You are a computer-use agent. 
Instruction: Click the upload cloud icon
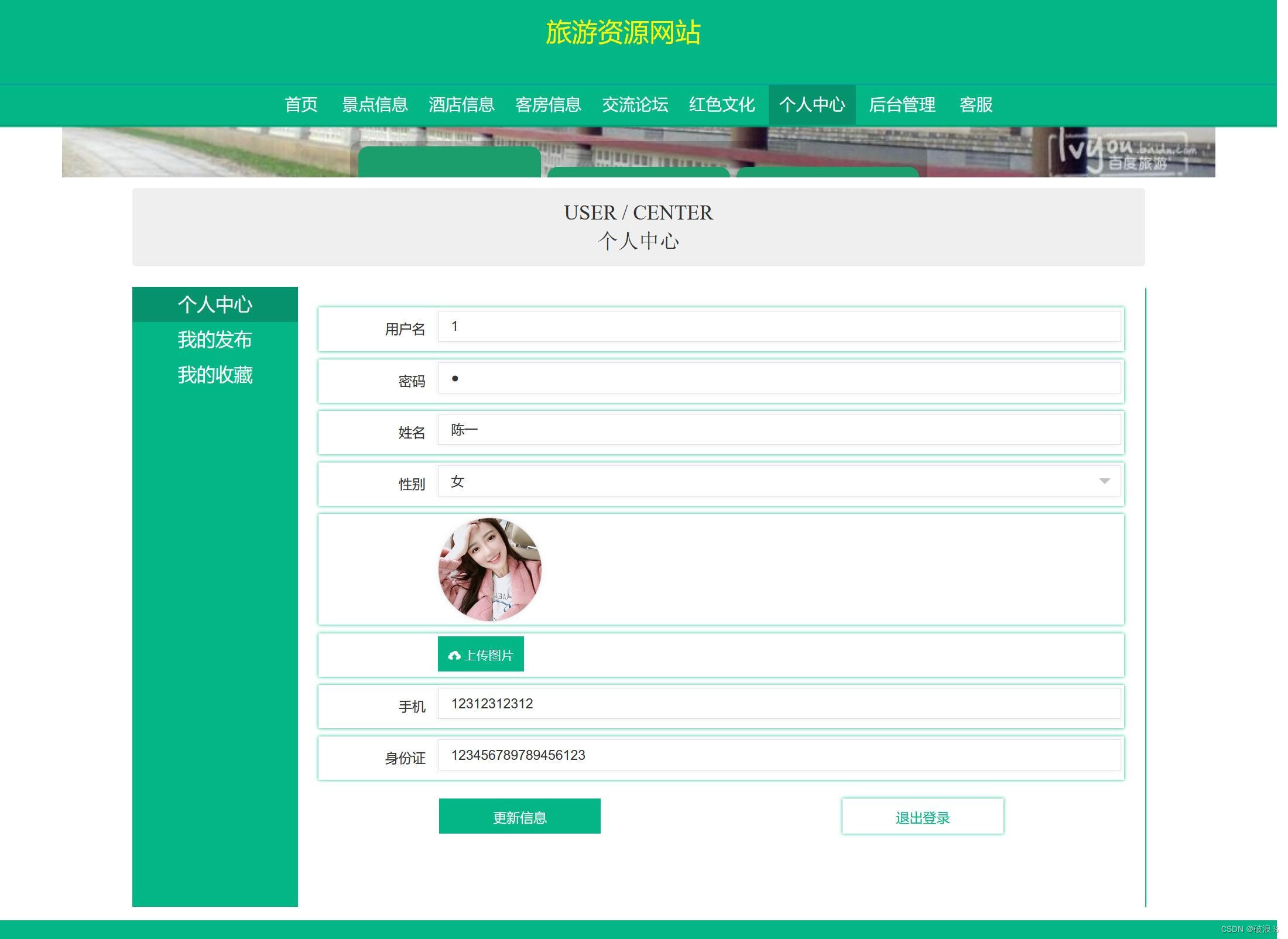click(x=454, y=655)
